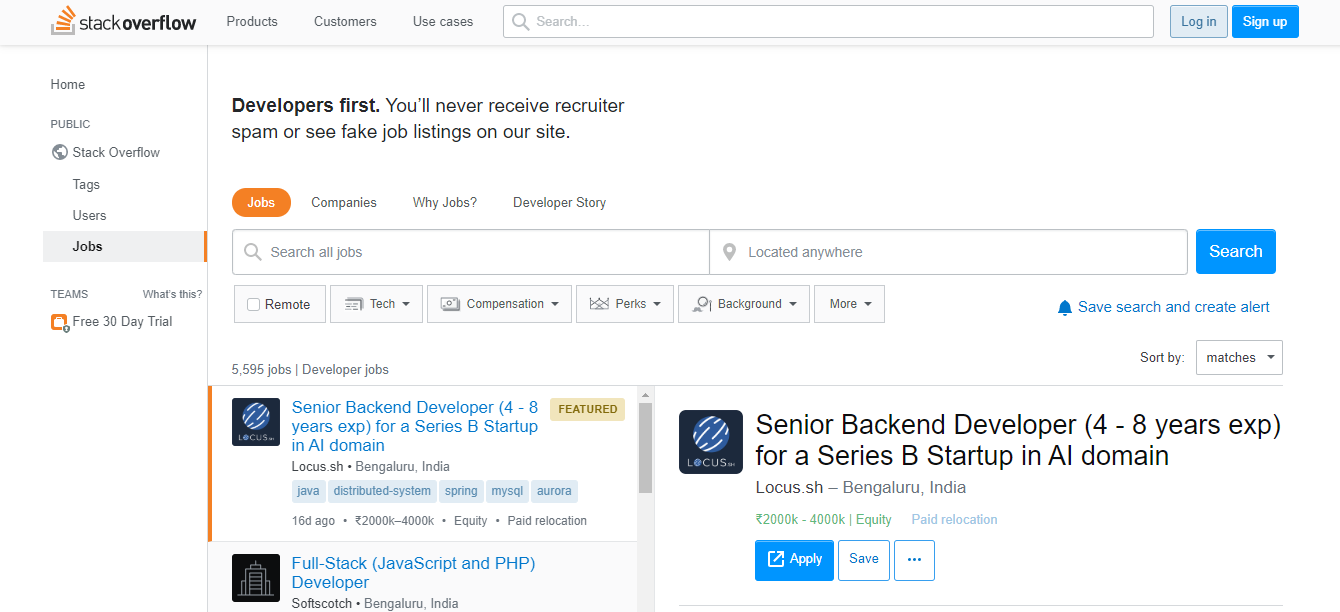Open the Products menu

click(252, 21)
